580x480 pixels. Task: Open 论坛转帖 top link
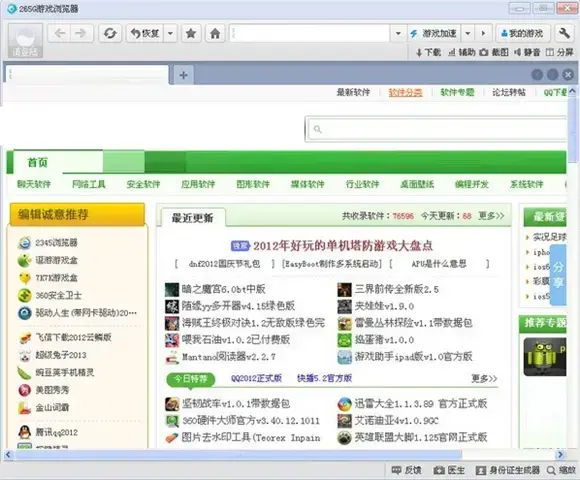(509, 92)
